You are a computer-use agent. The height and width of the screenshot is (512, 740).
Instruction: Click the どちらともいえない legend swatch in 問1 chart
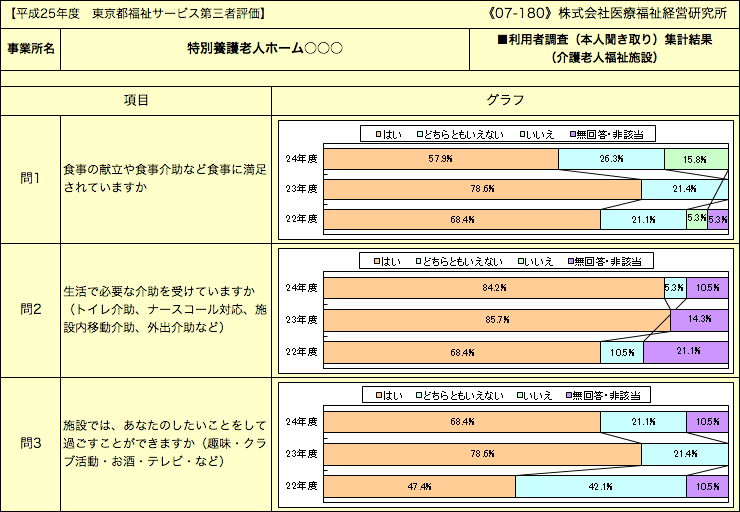click(x=420, y=134)
